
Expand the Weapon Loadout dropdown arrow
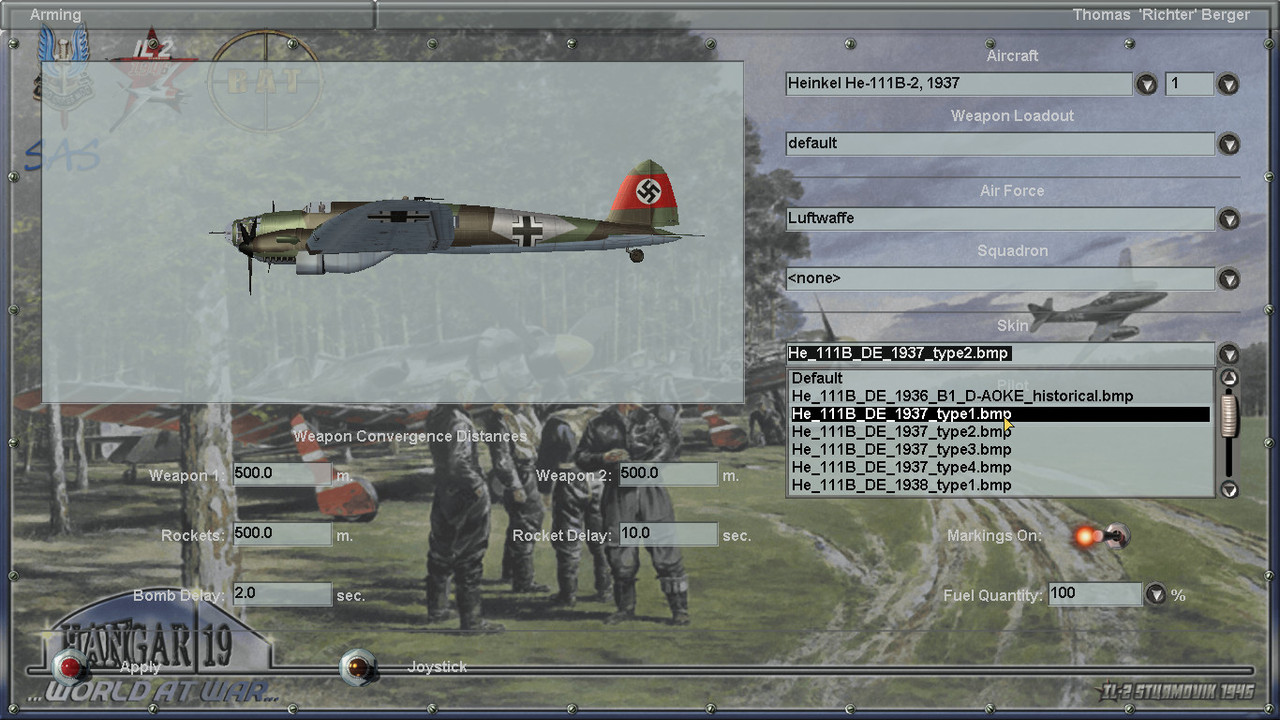click(1228, 144)
